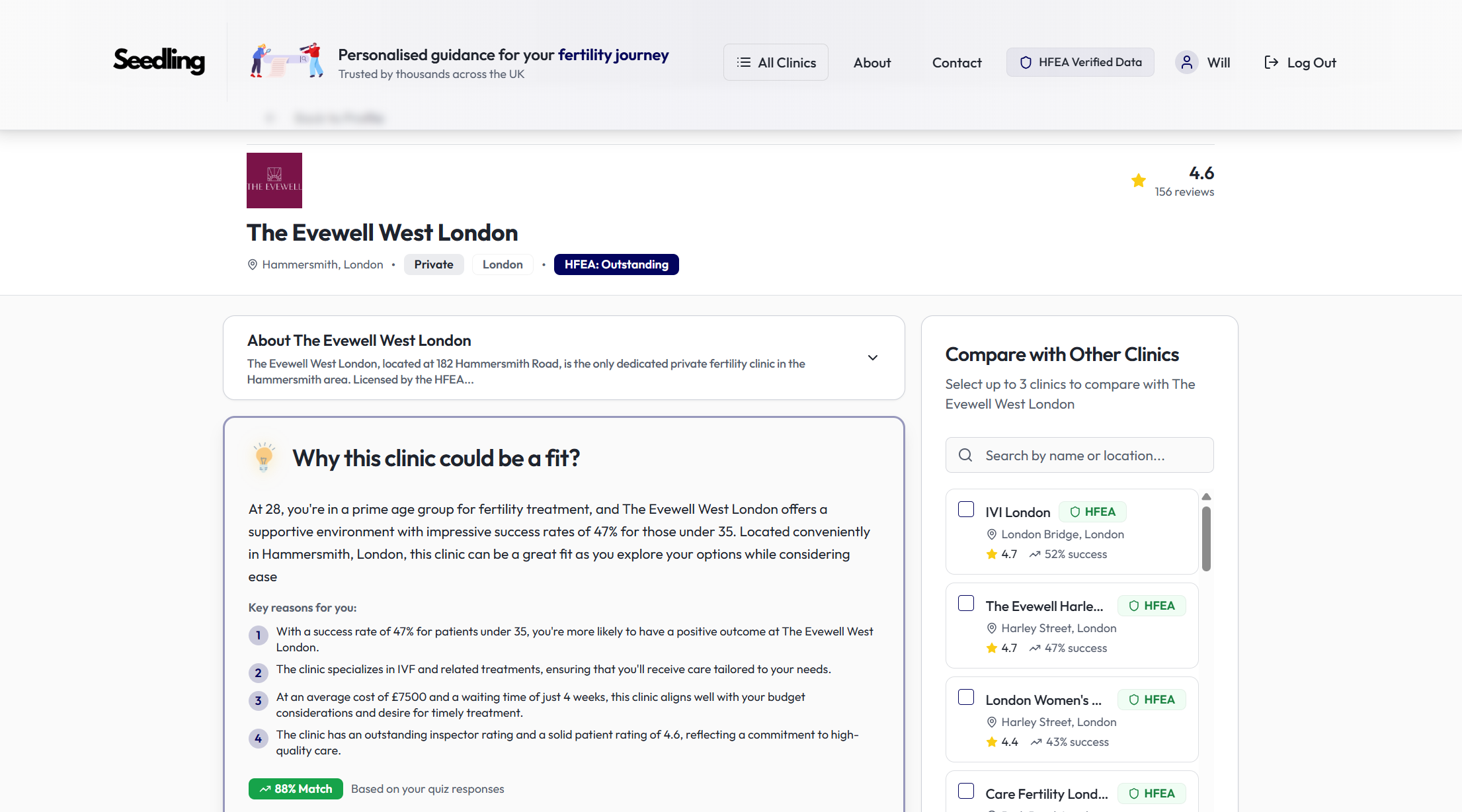Click the search magnifier icon
Viewport: 1462px width, 812px height.
[x=965, y=455]
